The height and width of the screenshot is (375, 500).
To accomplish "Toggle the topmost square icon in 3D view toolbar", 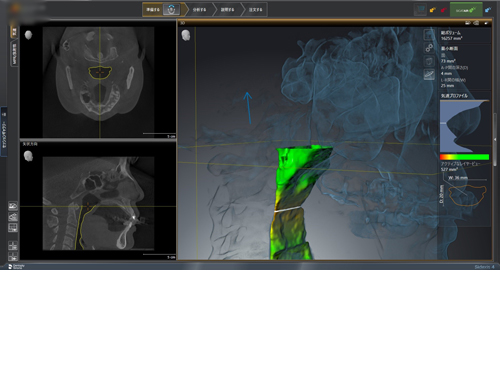I will [429, 35].
